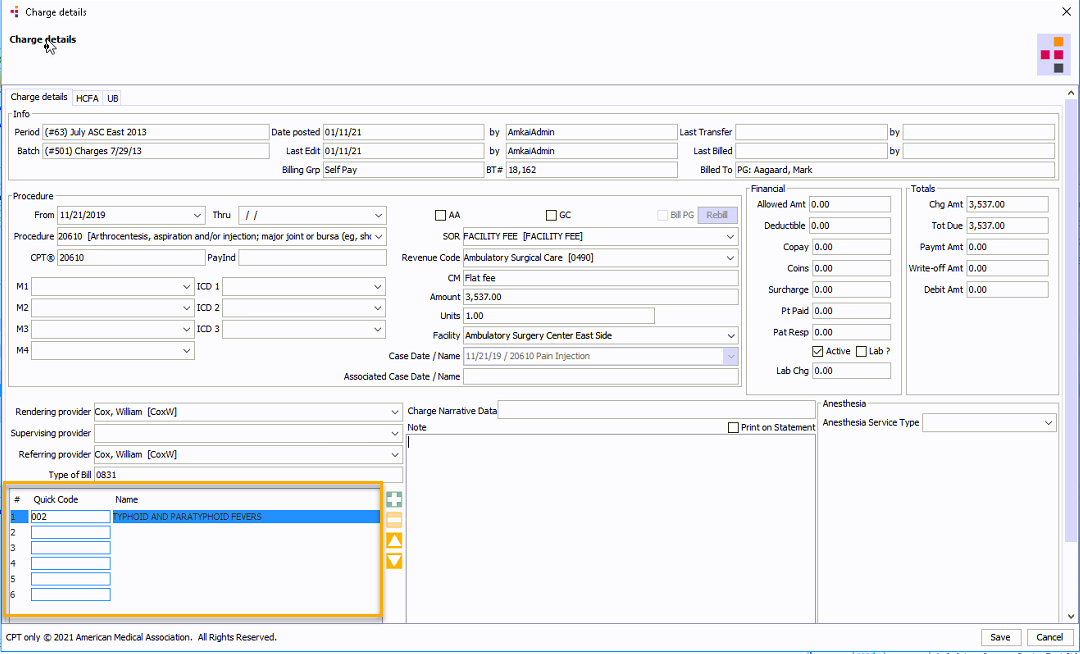Open the M4 modifier dropdown
Viewport: 1080px width, 654px height.
coord(187,351)
